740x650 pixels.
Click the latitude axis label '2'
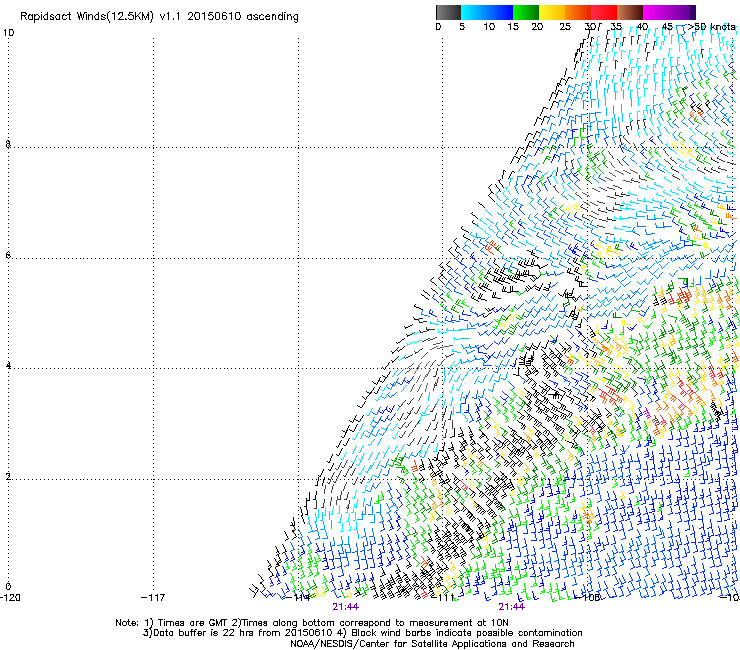pyautogui.click(x=8, y=477)
